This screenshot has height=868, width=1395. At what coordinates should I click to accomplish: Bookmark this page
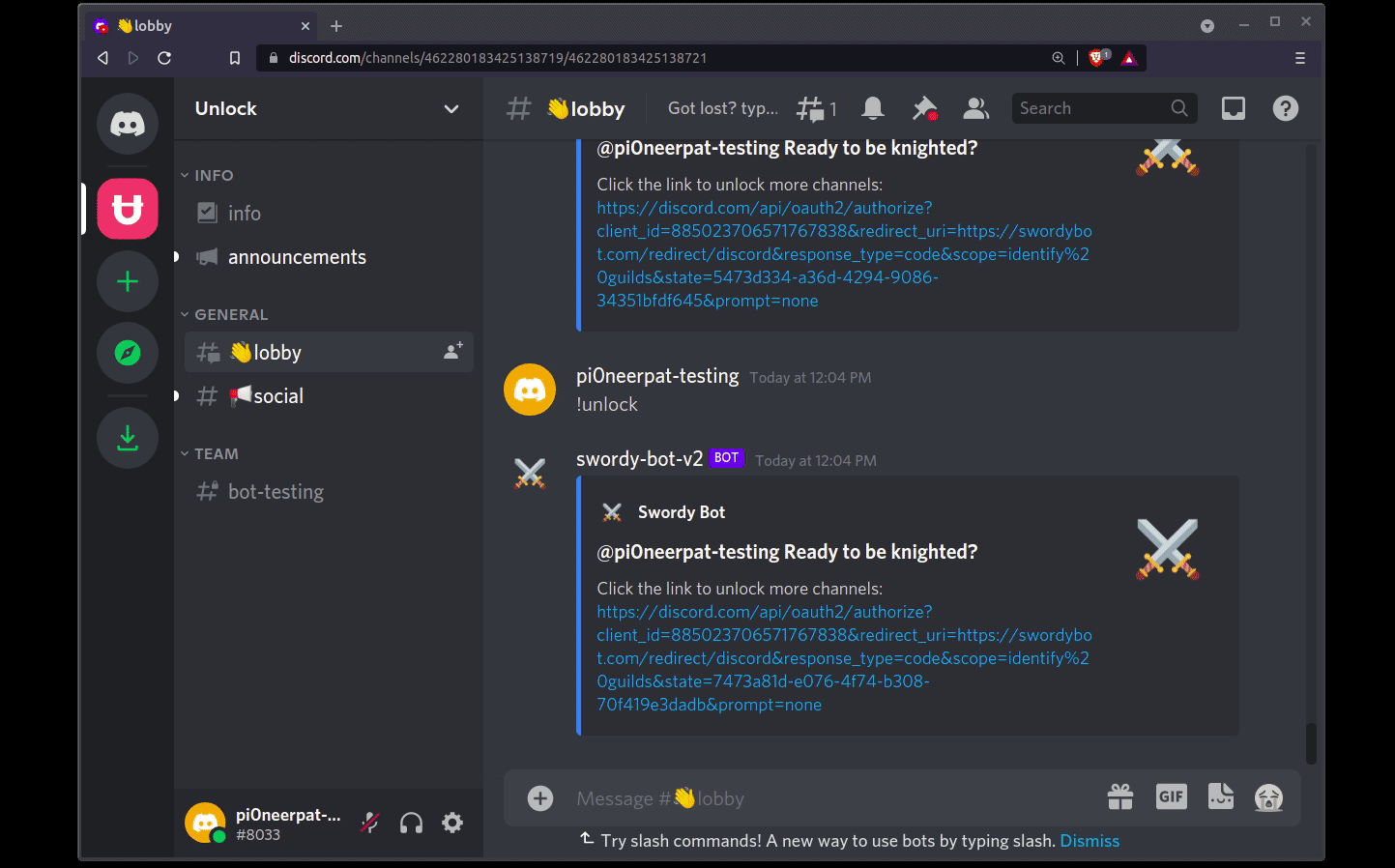point(234,58)
